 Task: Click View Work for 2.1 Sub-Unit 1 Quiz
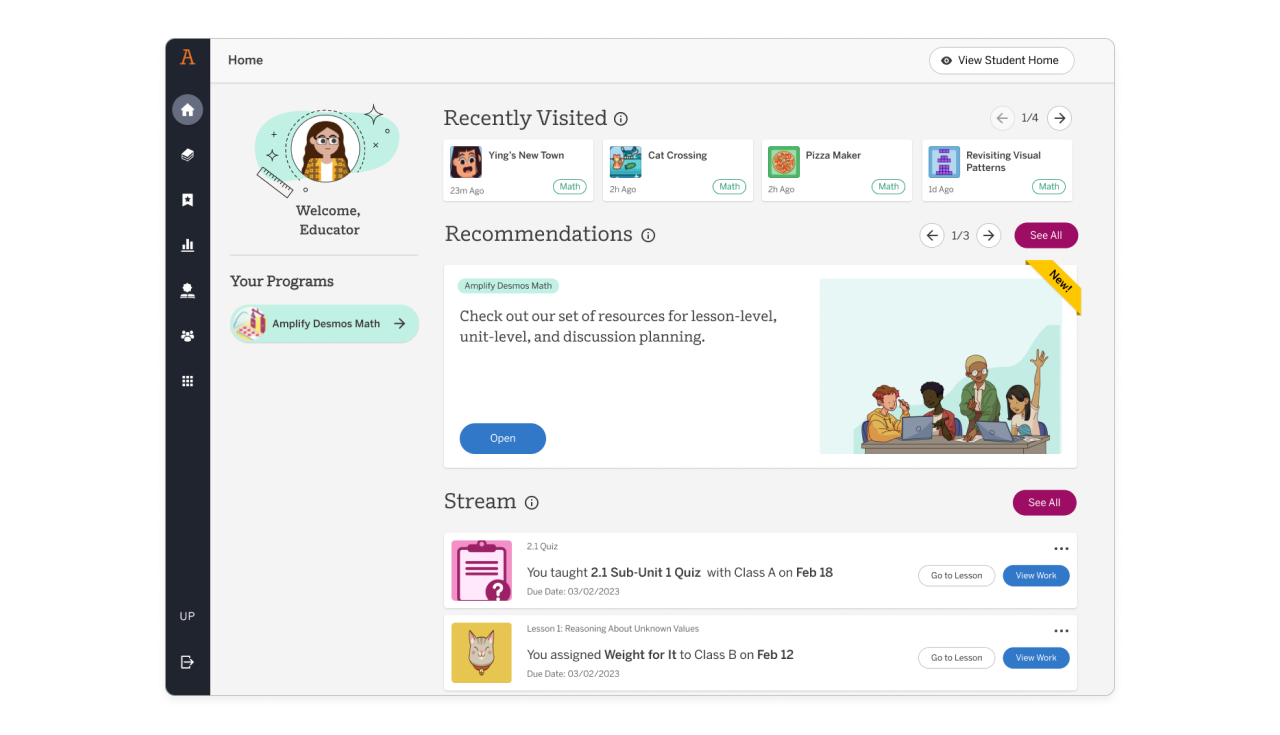(x=1036, y=575)
